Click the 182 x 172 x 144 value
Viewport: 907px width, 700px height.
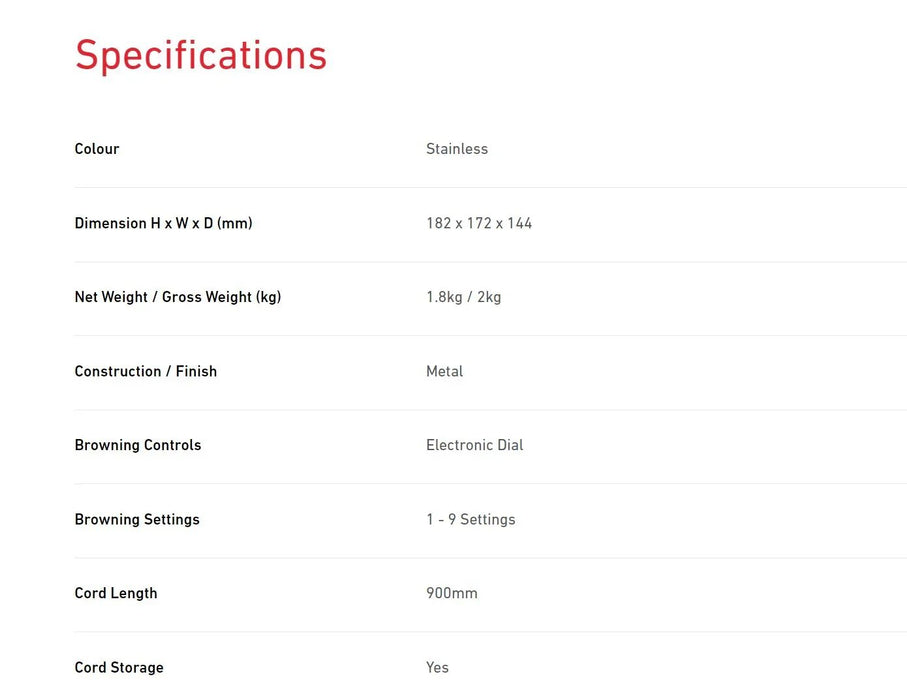tap(479, 223)
